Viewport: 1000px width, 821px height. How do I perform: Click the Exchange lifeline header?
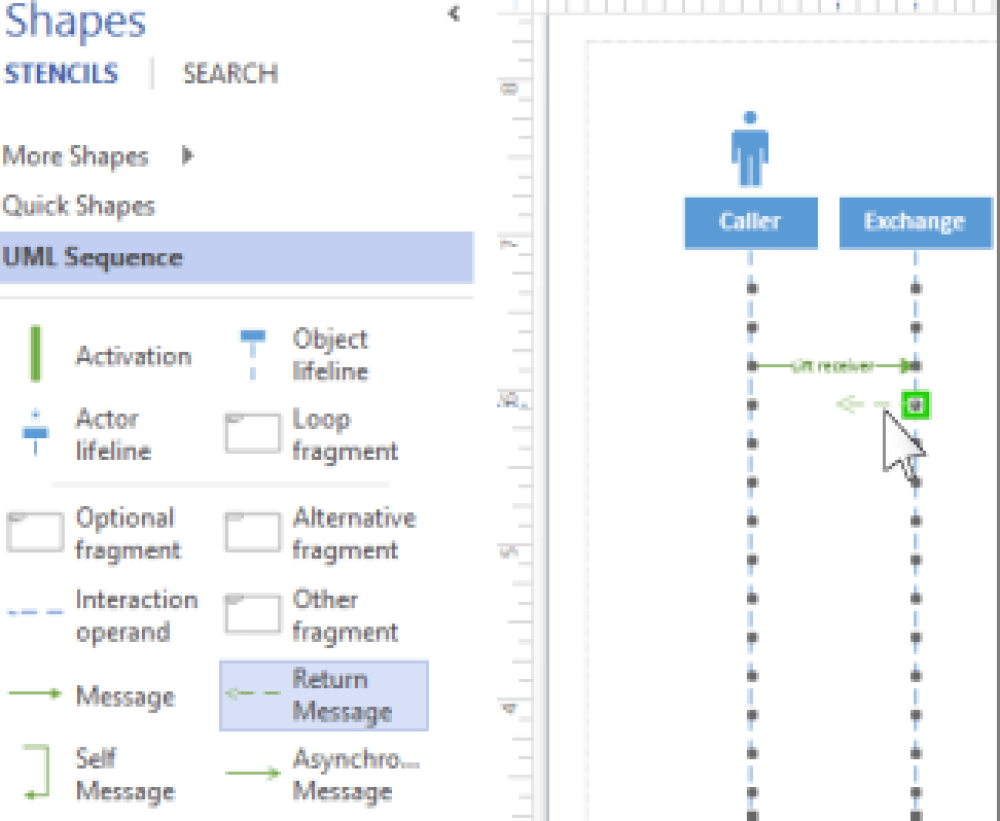[x=914, y=222]
